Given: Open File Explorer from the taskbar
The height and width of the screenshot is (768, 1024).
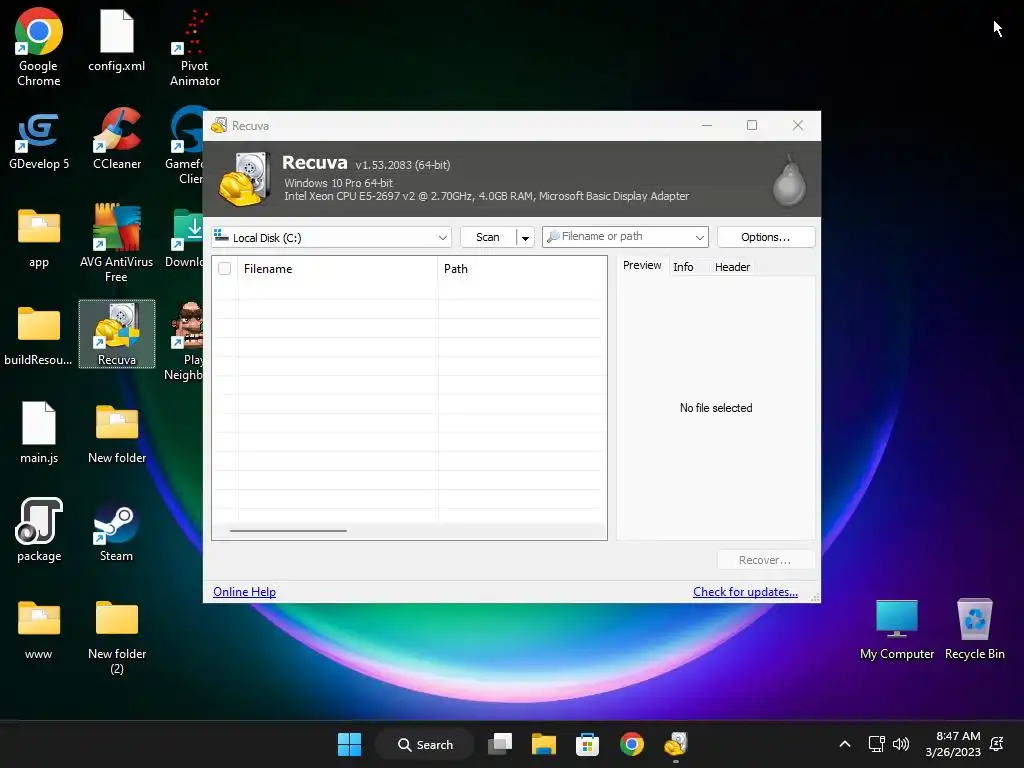Looking at the screenshot, I should (x=543, y=744).
